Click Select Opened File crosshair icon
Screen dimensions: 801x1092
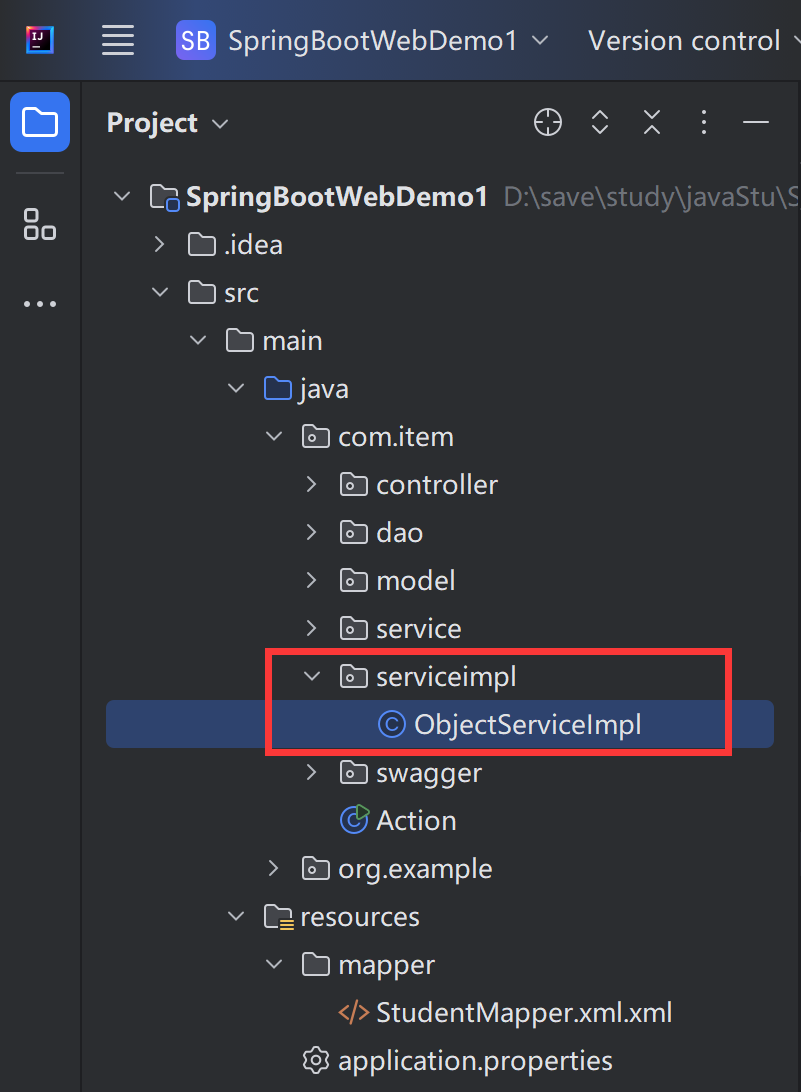tap(547, 123)
